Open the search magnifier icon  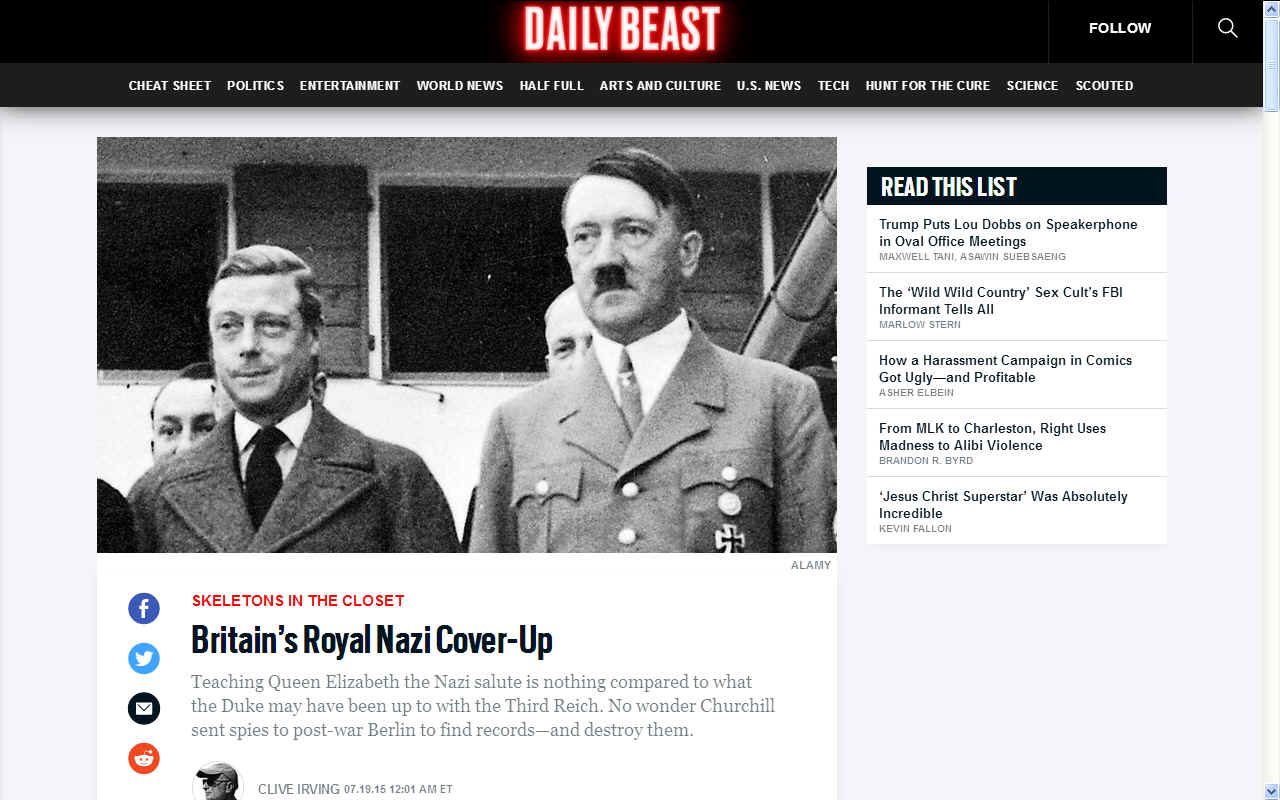tap(1227, 28)
